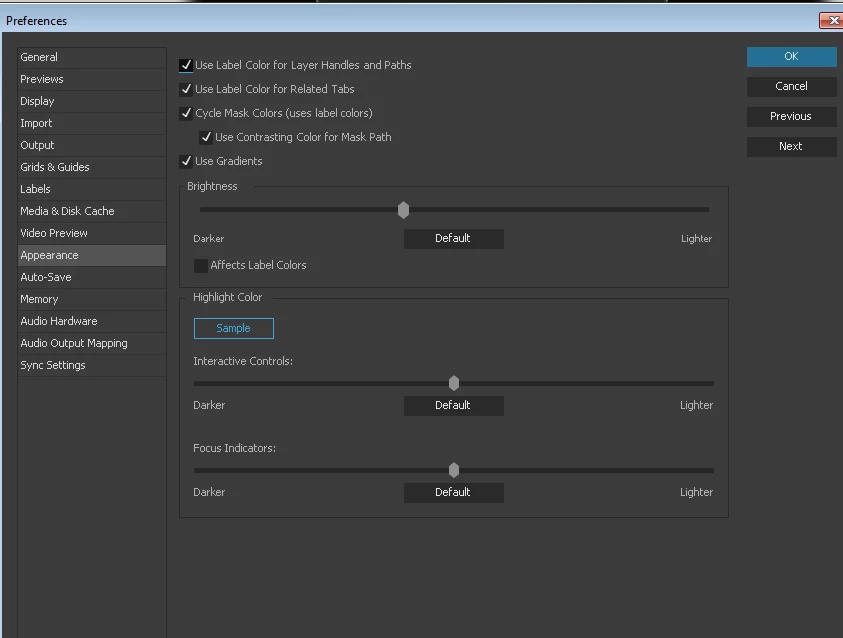Click the Focus Indicators slider handle
Screen dimensions: 843x638
[454, 470]
